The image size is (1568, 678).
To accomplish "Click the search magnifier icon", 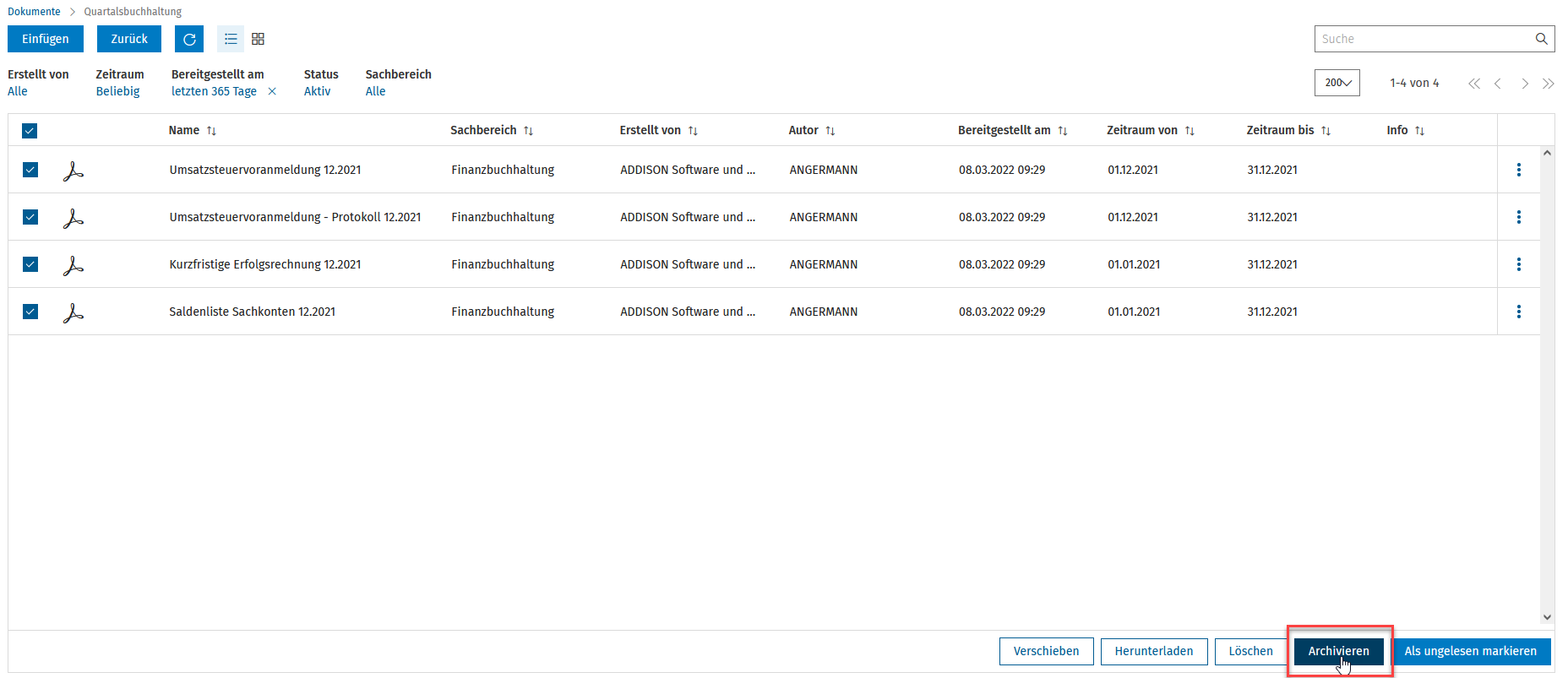I will coord(1542,39).
